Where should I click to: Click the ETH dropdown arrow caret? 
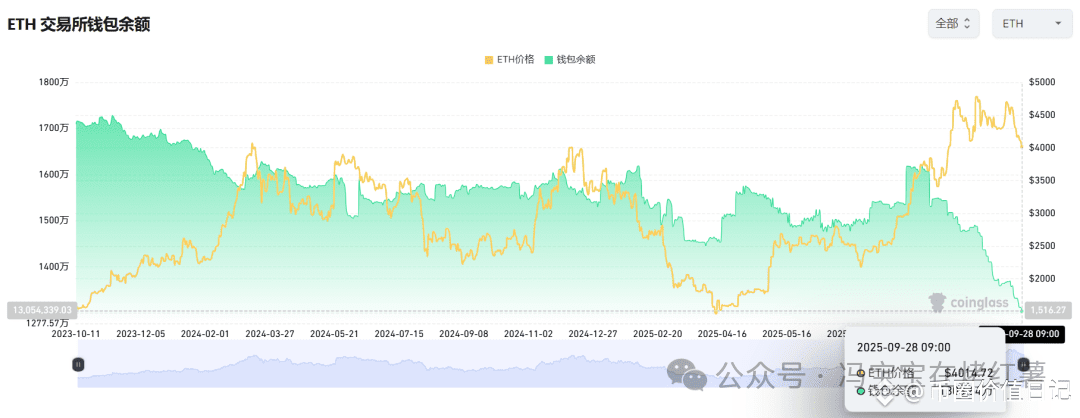(x=1058, y=24)
